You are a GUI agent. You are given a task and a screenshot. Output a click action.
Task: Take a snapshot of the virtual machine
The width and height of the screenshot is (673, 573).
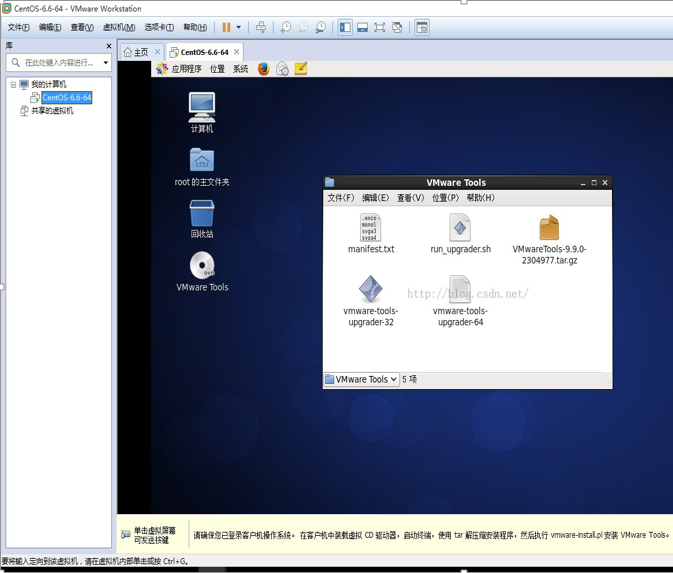click(285, 27)
